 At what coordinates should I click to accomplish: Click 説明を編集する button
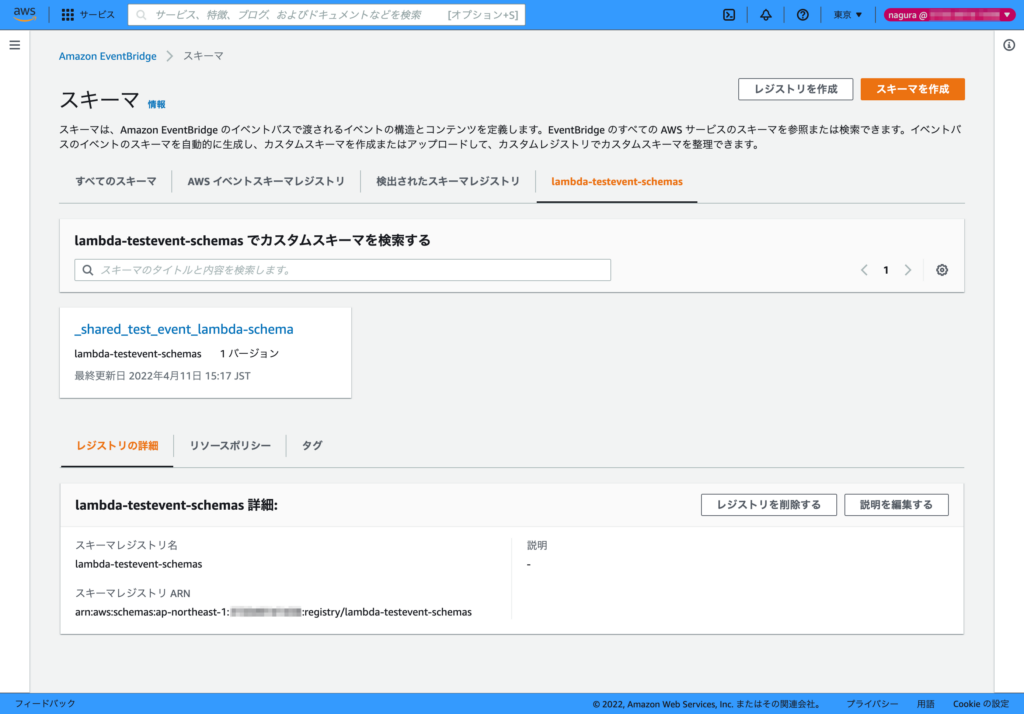pos(896,505)
